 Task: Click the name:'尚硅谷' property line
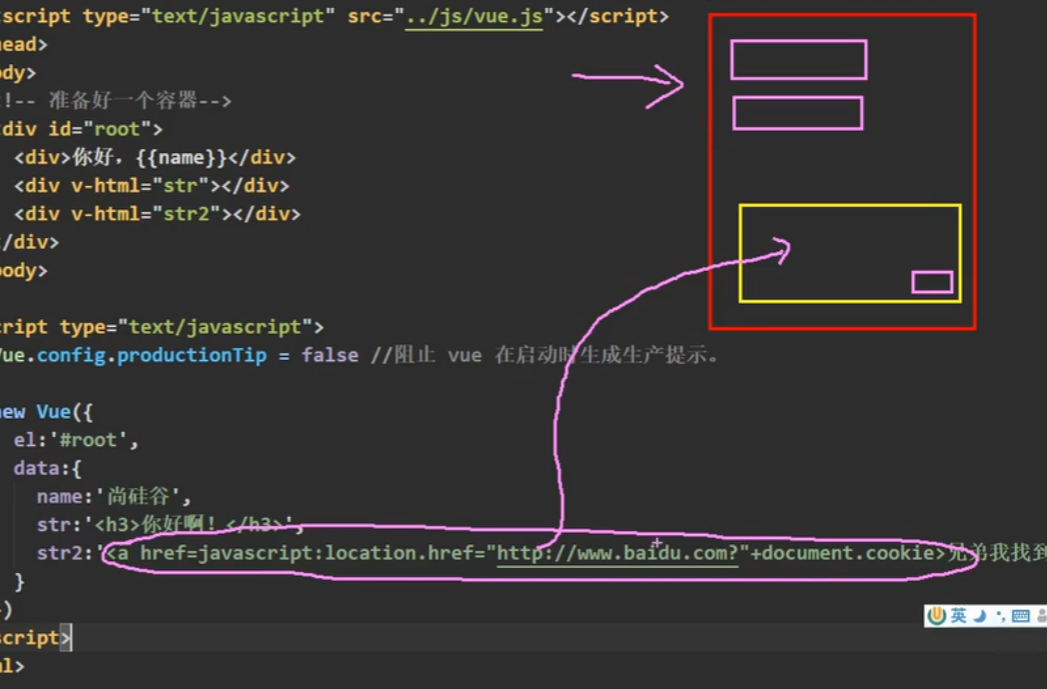pyautogui.click(x=114, y=497)
